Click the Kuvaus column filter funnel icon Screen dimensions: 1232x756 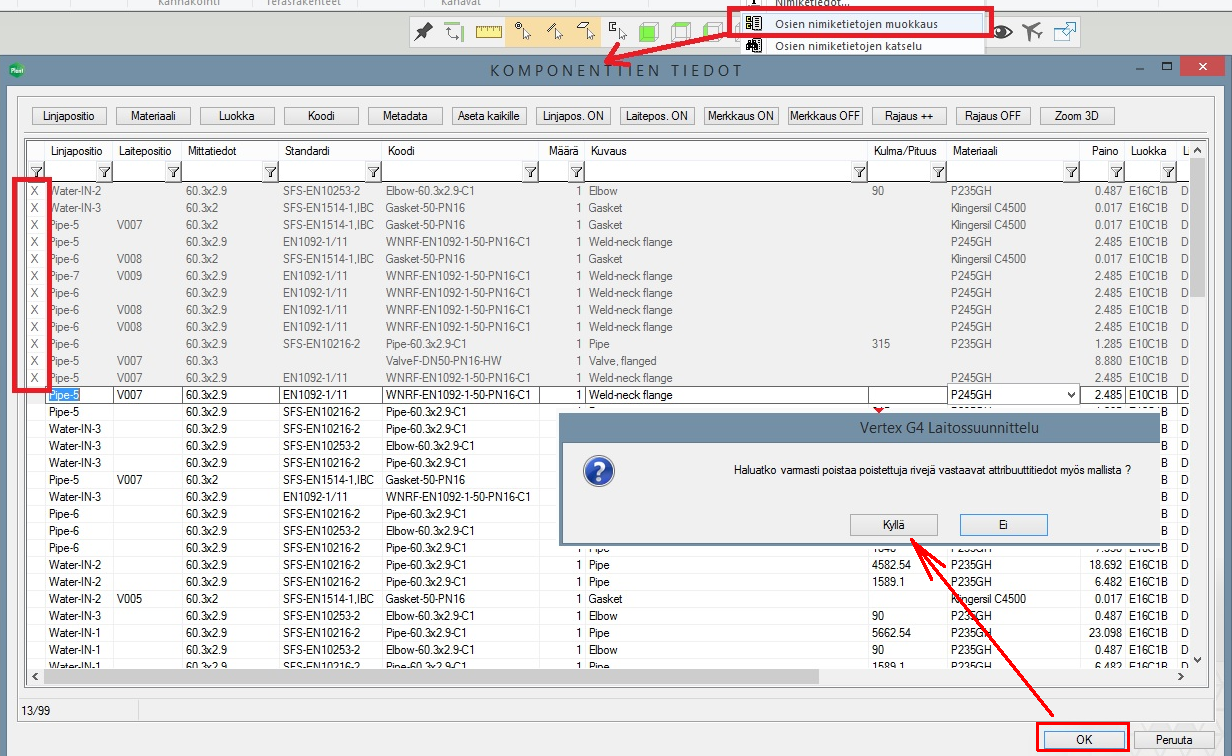tap(859, 173)
